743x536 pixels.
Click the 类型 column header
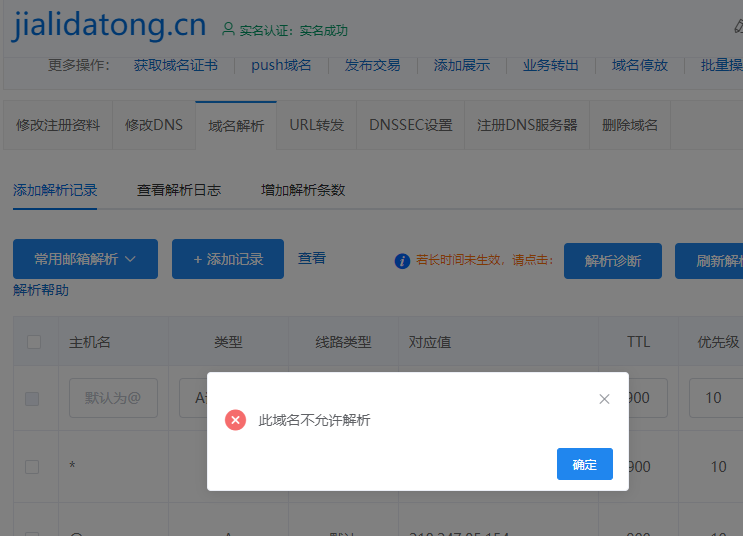tap(228, 342)
